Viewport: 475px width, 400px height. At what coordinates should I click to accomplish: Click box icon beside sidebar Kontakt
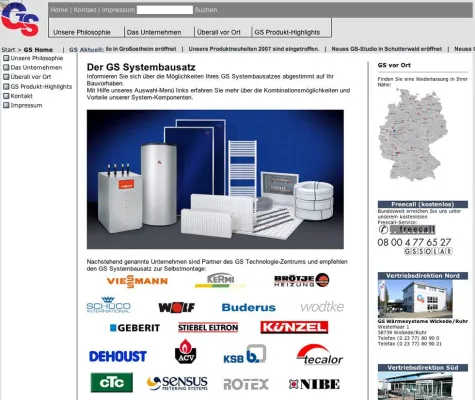pyautogui.click(x=6, y=96)
